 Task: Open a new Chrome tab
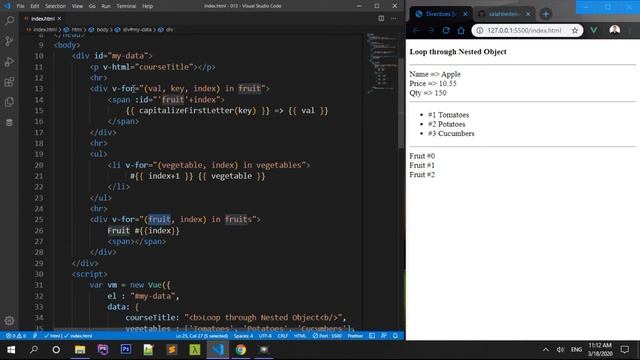pyautogui.click(x=546, y=14)
